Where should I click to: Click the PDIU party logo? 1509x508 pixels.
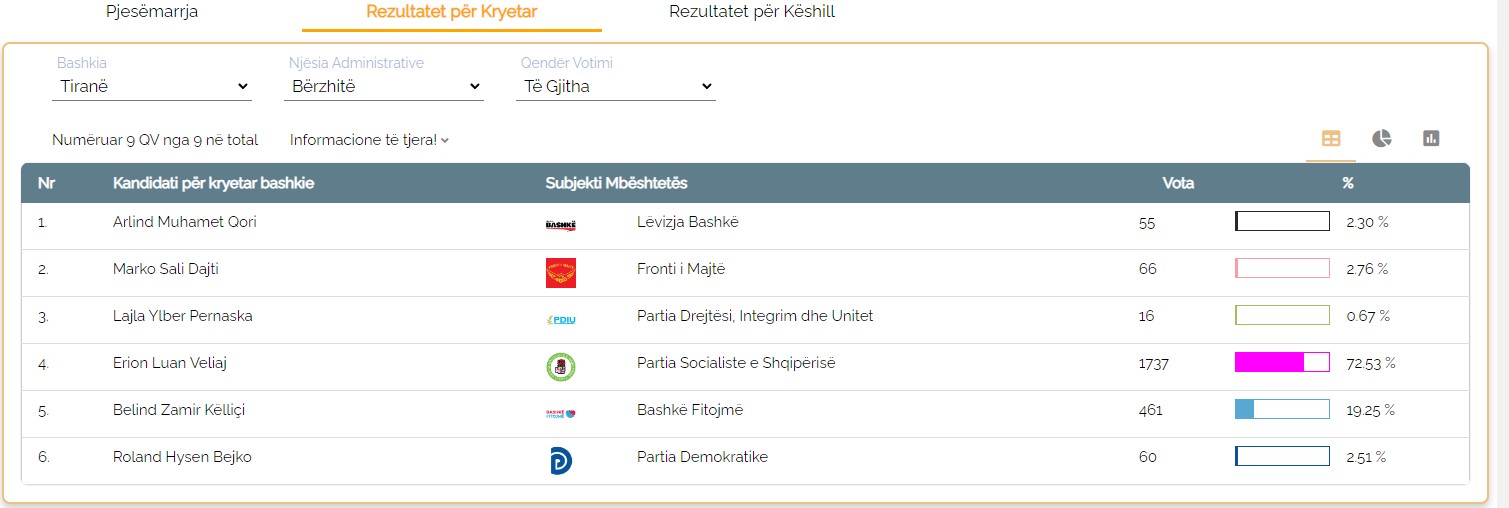click(560, 319)
